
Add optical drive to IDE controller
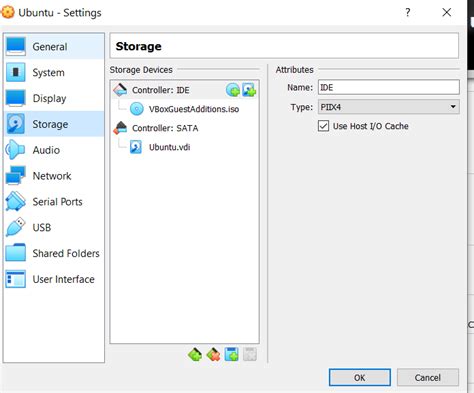click(233, 90)
